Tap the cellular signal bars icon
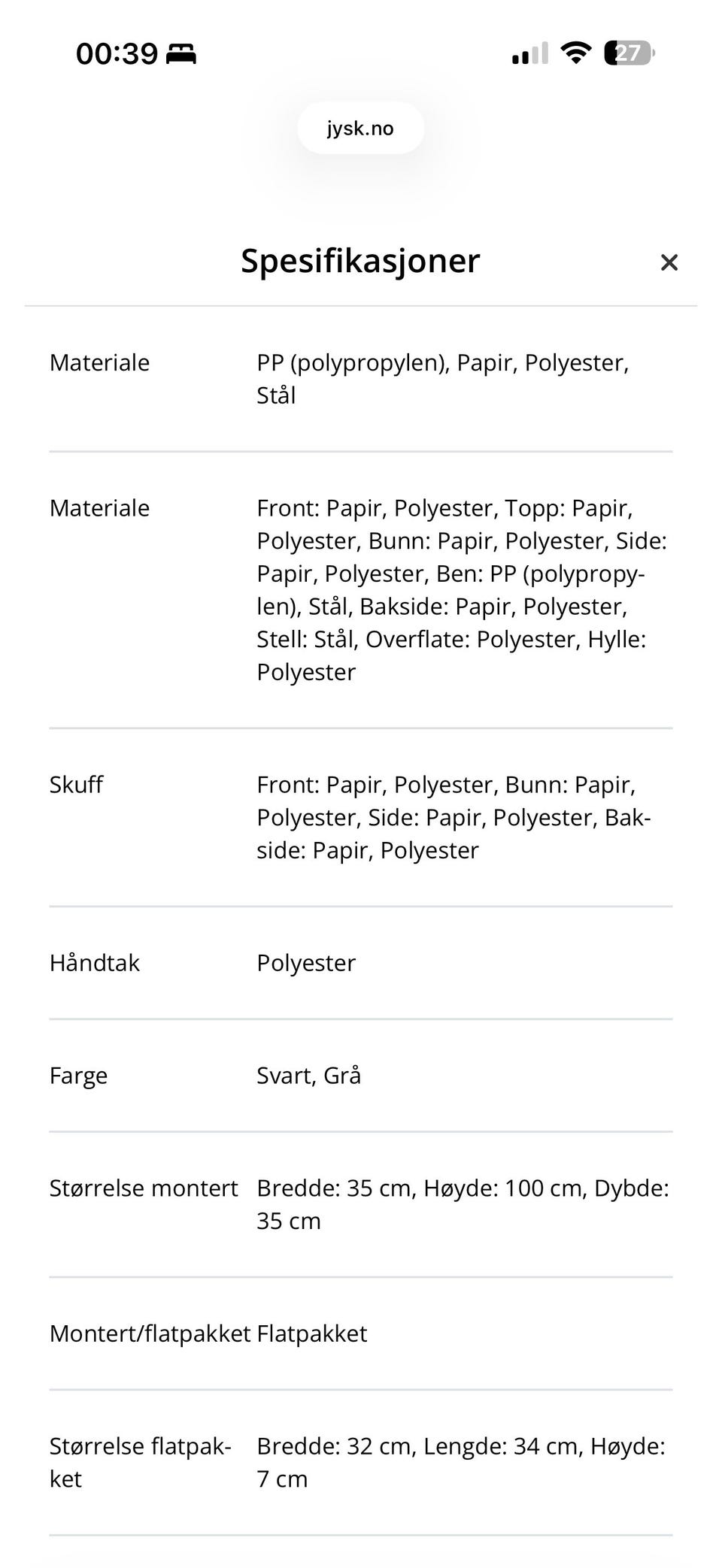Image resolution: width=722 pixels, height=1568 pixels. click(x=530, y=53)
